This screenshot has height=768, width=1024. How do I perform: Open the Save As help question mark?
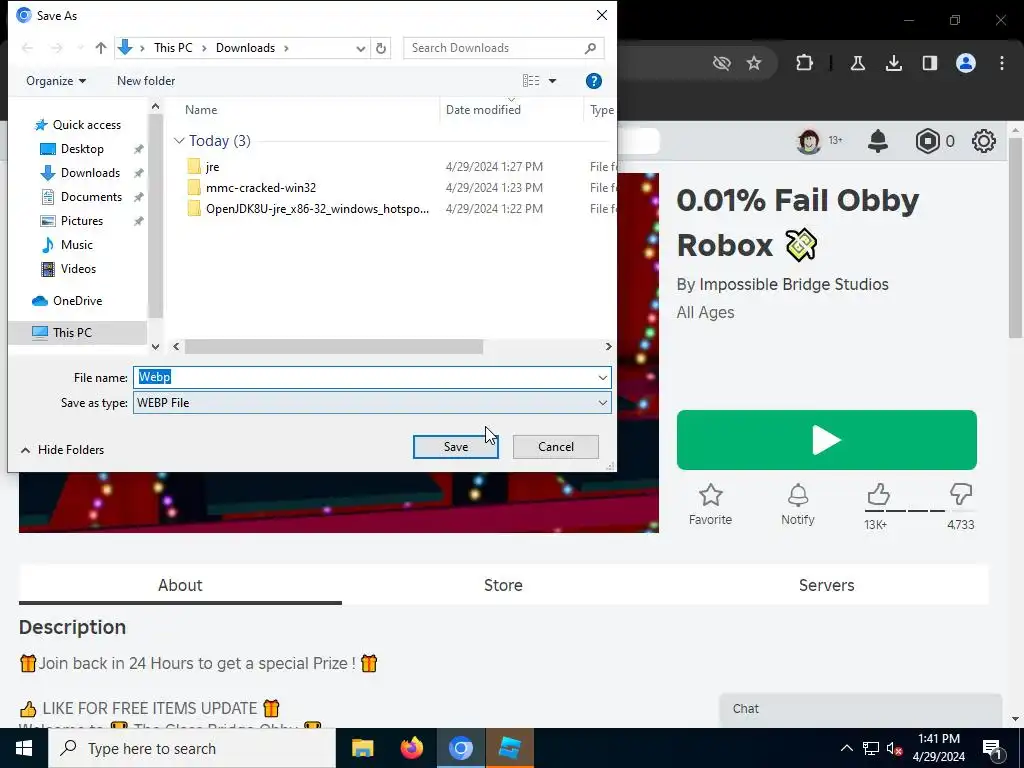tap(593, 81)
